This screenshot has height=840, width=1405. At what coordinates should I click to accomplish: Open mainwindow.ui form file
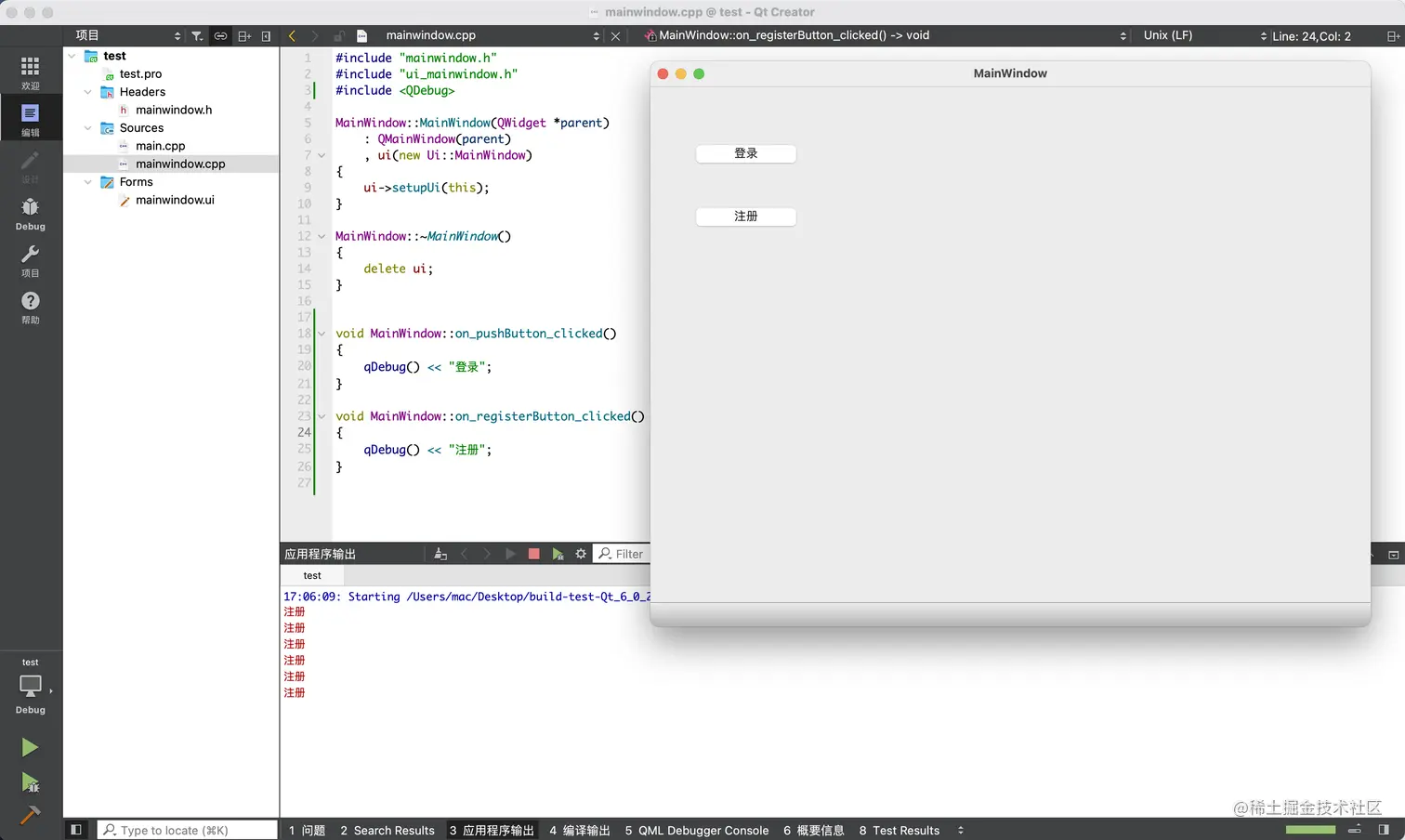175,200
